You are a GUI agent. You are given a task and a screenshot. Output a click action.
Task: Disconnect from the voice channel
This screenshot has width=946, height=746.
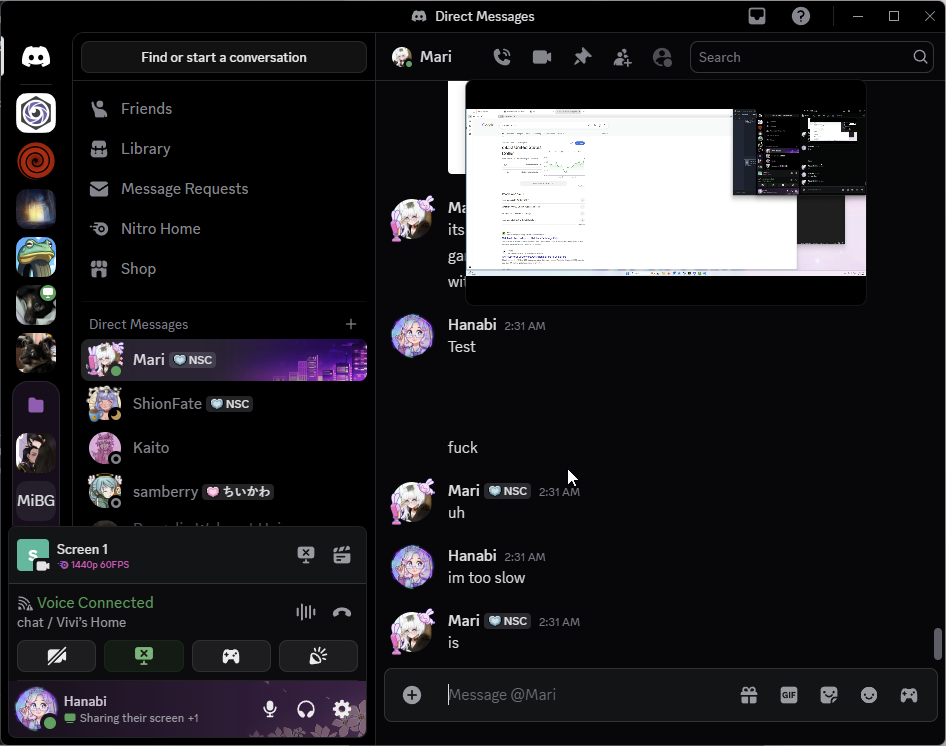(x=342, y=613)
